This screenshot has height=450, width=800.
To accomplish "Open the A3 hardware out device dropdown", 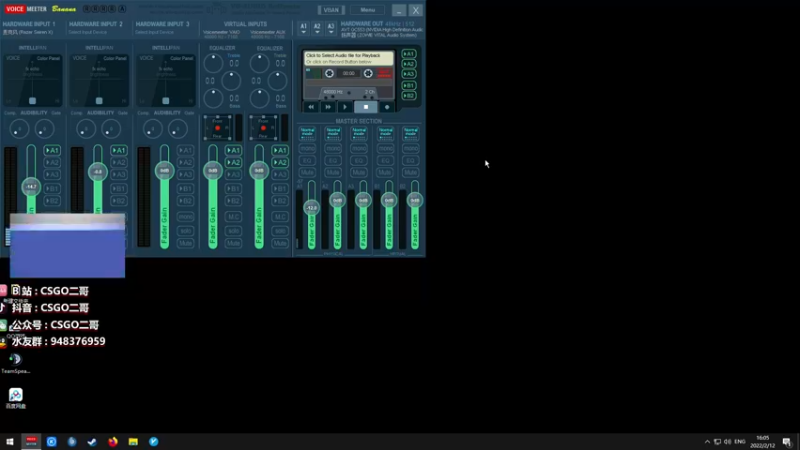I will (331, 28).
